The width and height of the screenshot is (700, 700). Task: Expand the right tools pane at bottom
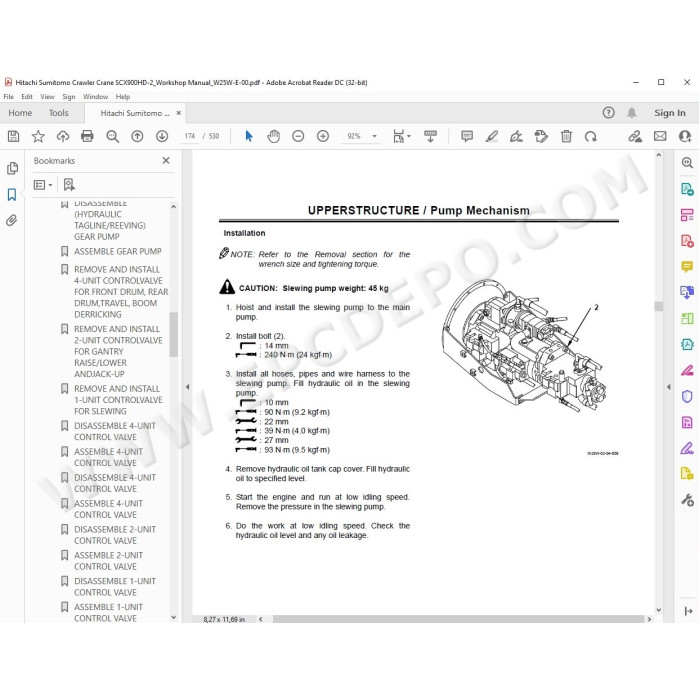[688, 611]
